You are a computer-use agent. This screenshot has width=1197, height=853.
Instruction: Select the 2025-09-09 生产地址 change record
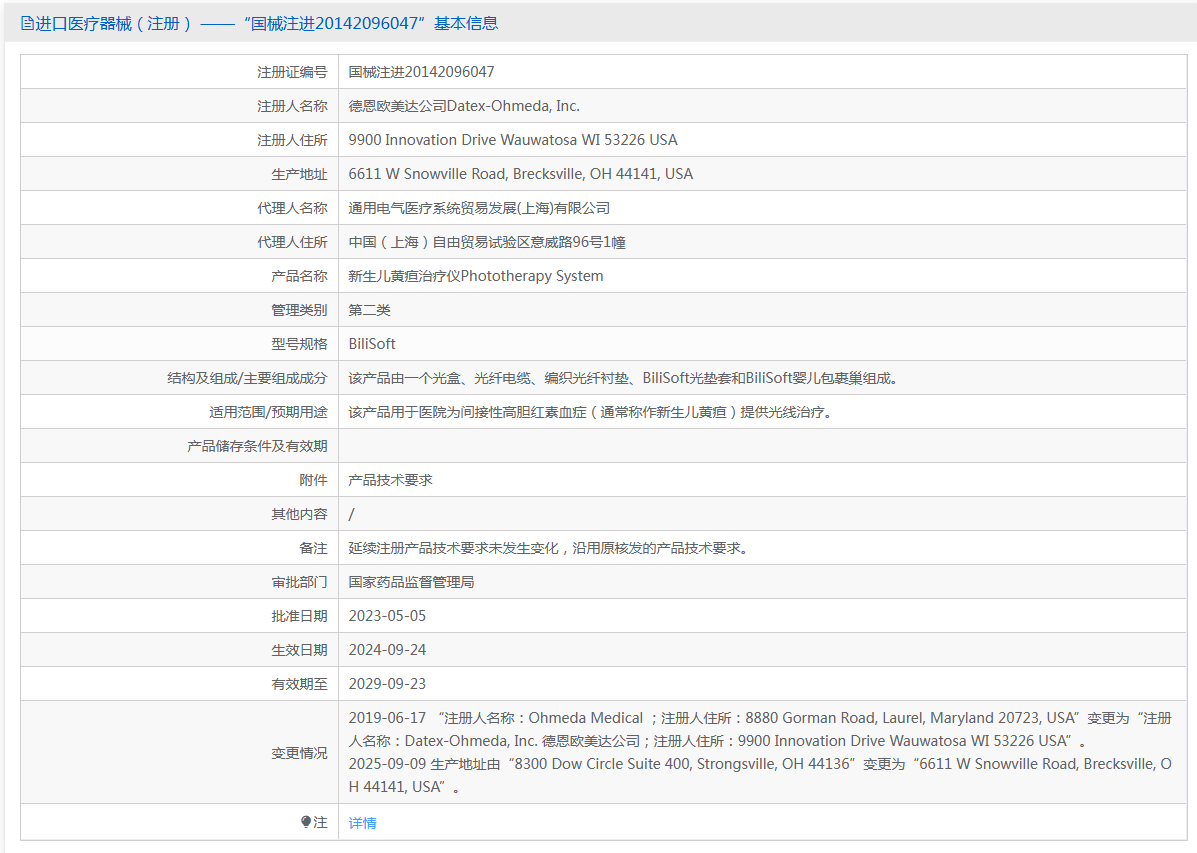click(760, 775)
